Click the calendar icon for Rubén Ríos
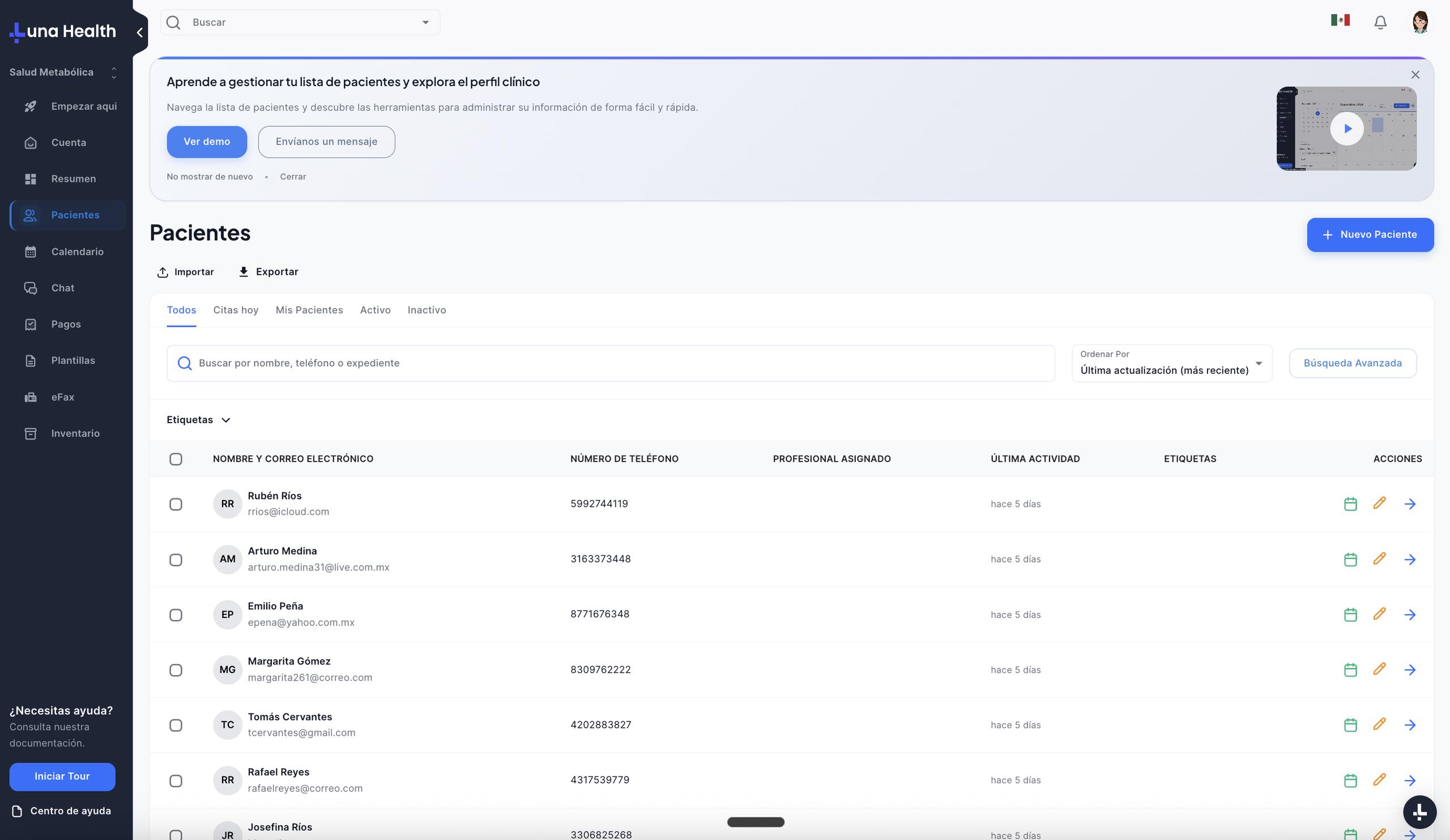This screenshot has width=1450, height=840. [1350, 504]
